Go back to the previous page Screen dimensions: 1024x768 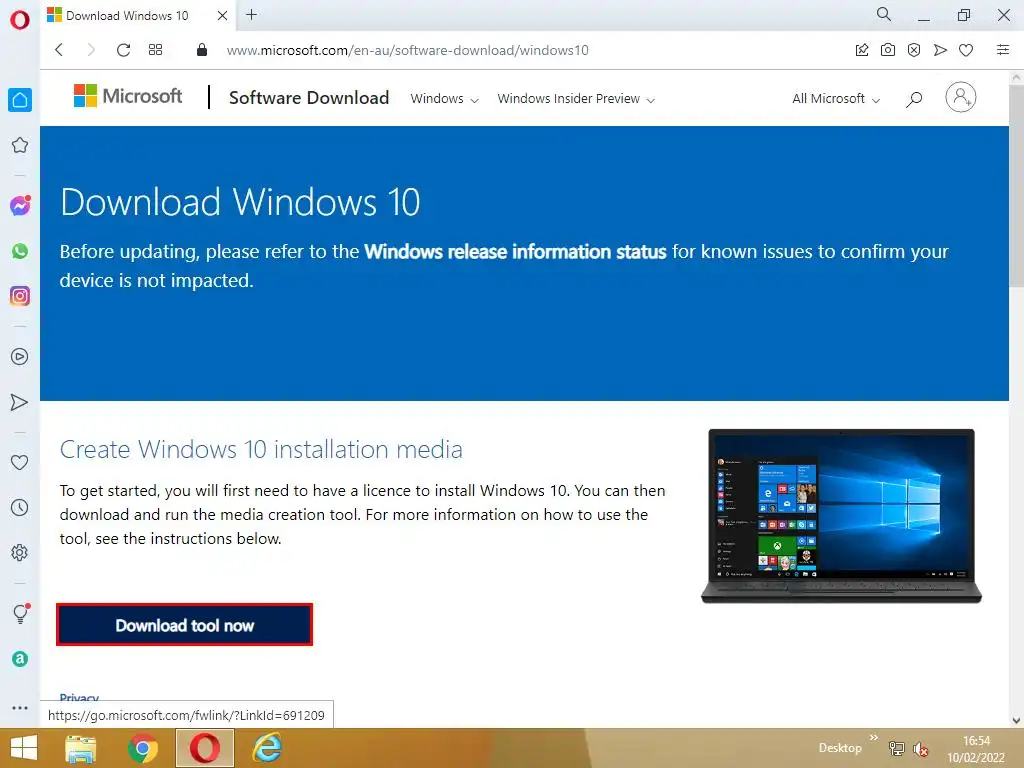coord(59,50)
